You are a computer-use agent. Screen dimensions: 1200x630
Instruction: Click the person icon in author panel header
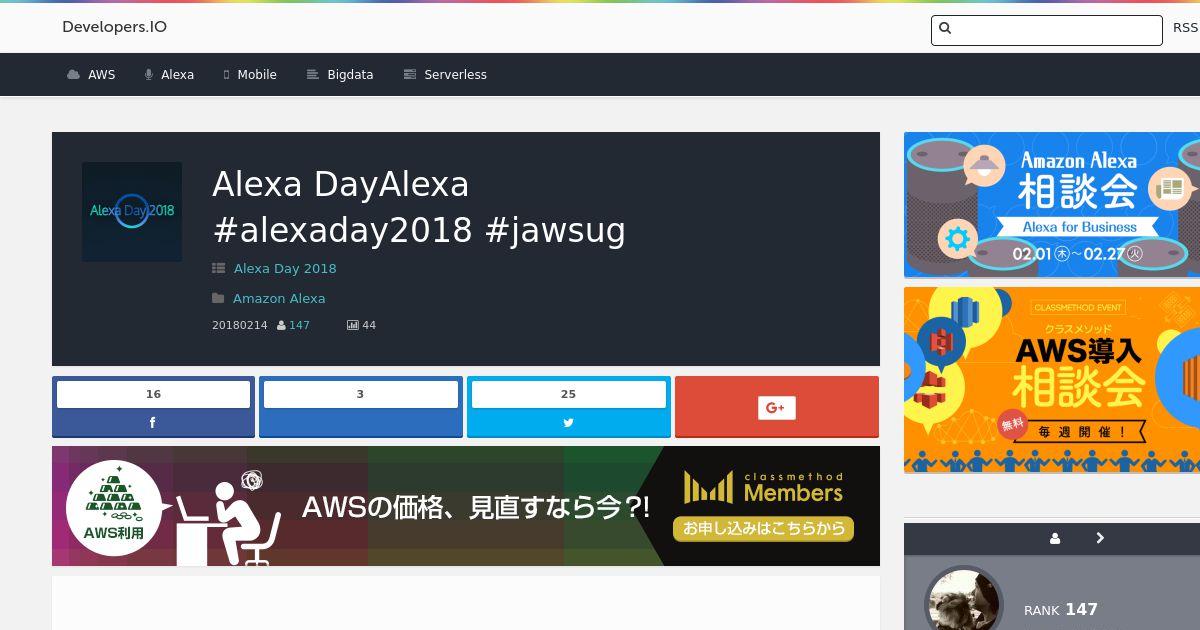click(1055, 538)
